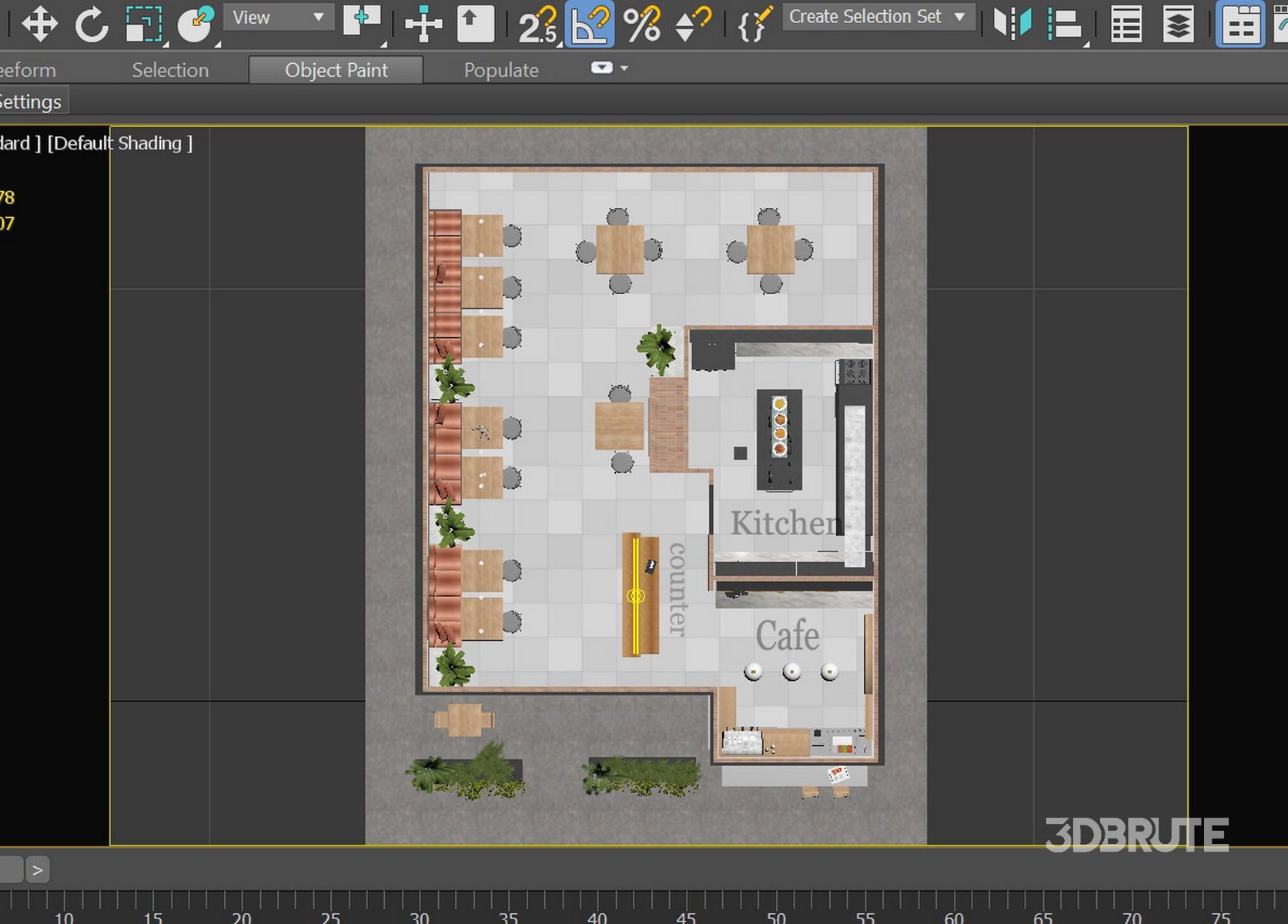Click Select and Manipulate icon

coord(423,23)
